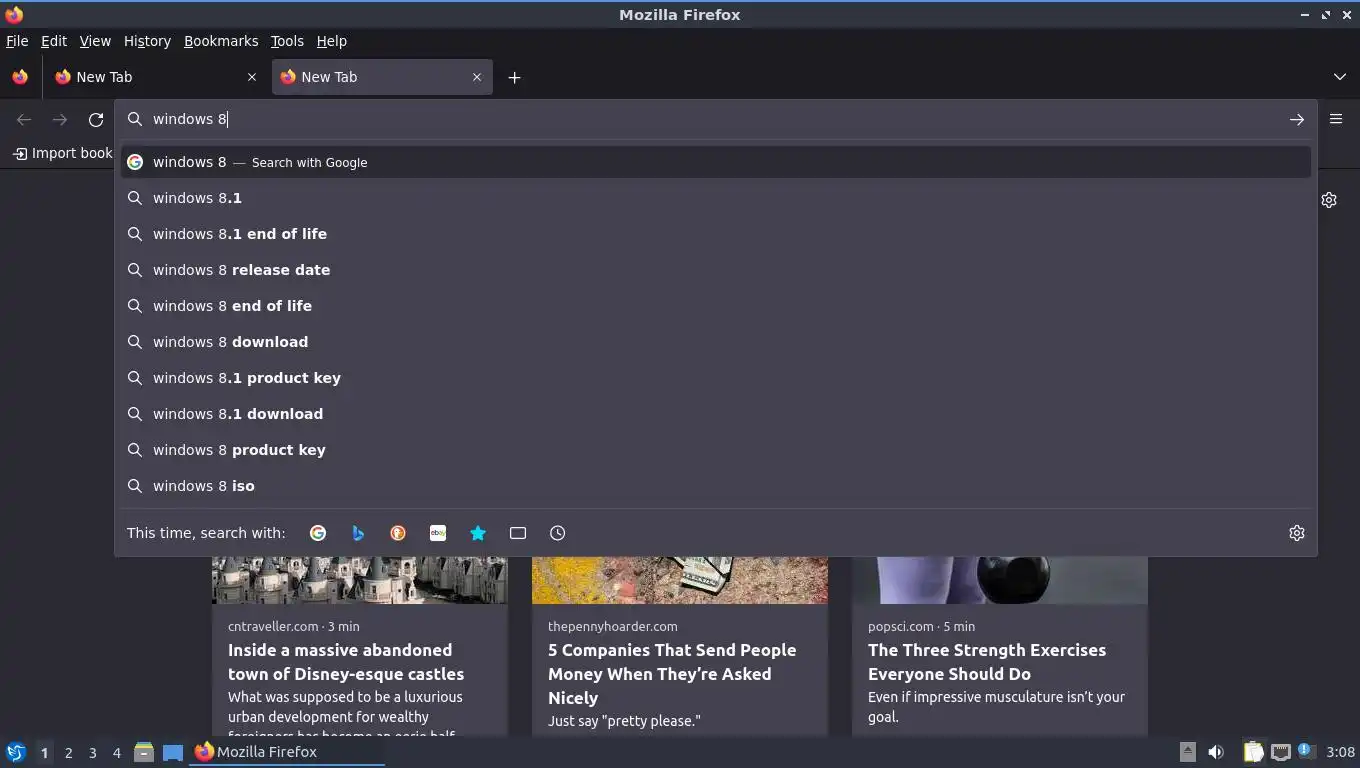Choose 'windows 8.1 product key' suggestion
This screenshot has height=768, width=1360.
[x=716, y=378]
